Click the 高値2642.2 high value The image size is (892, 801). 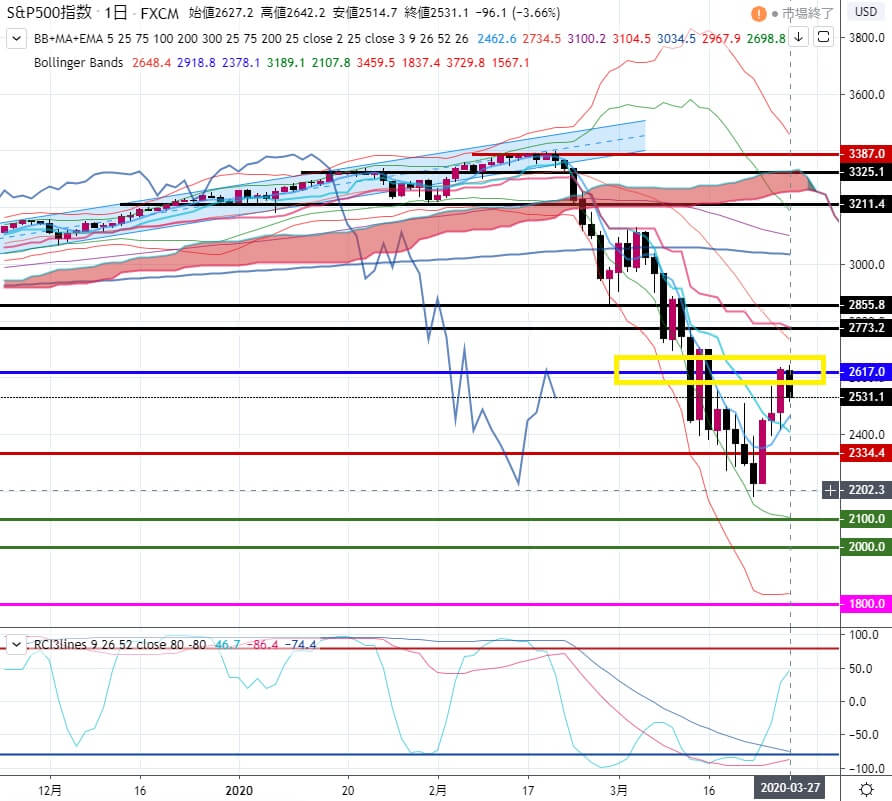click(293, 13)
